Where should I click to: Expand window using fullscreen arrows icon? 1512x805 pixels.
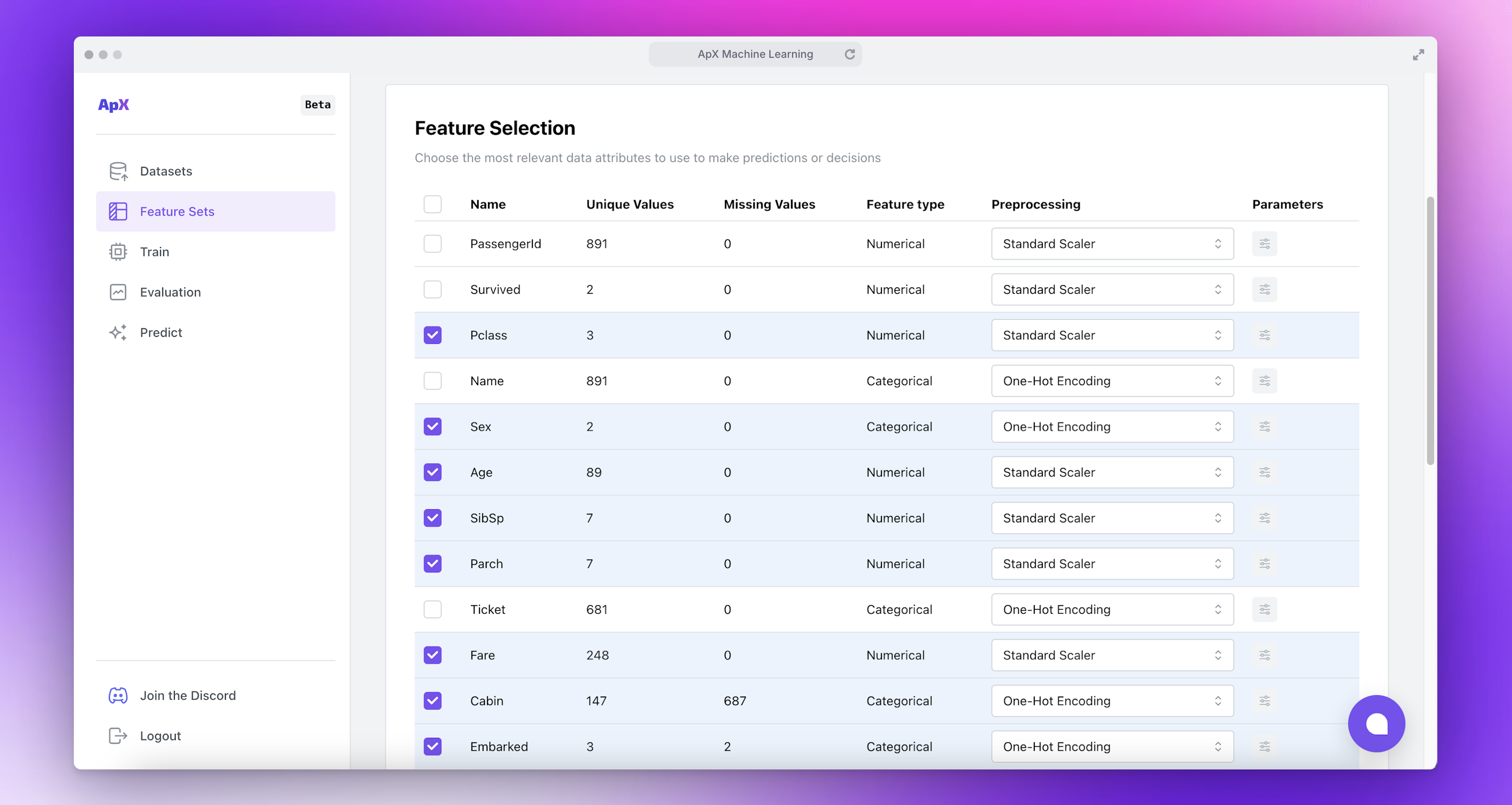click(1418, 55)
